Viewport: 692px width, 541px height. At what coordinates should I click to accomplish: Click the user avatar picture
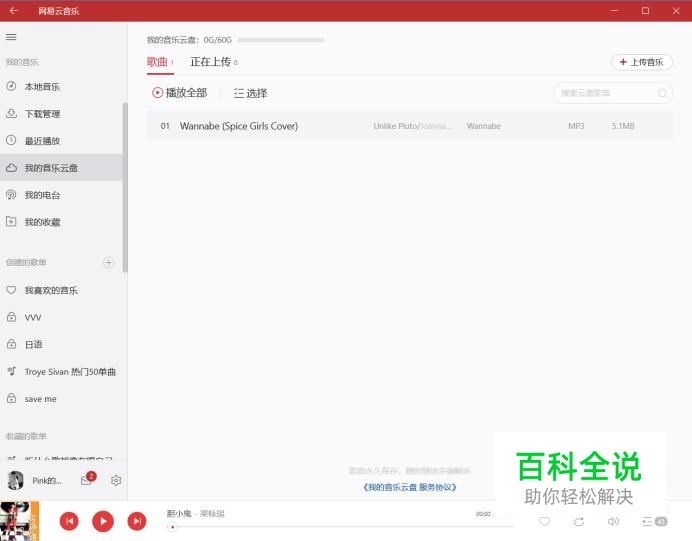click(15, 480)
